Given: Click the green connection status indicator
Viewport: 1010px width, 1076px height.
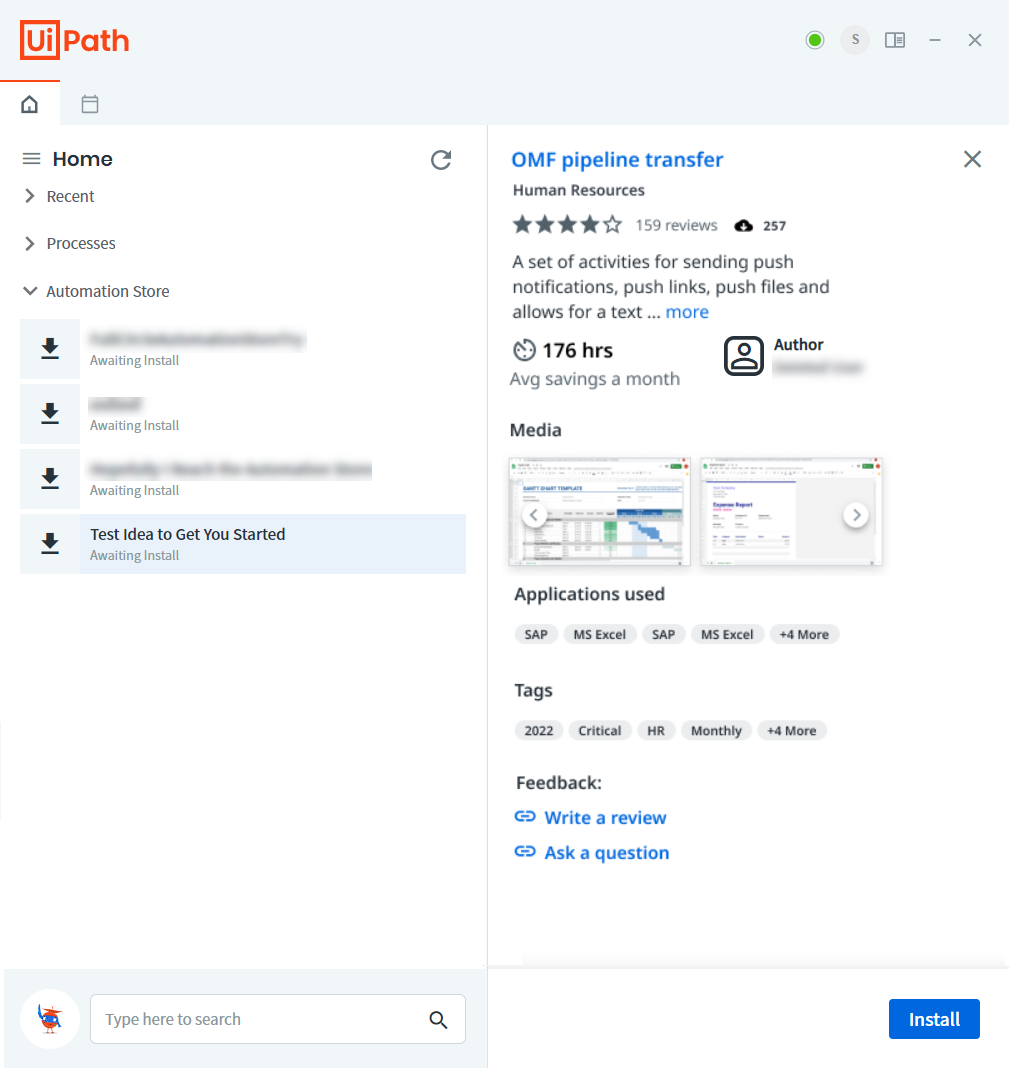Looking at the screenshot, I should click(815, 40).
